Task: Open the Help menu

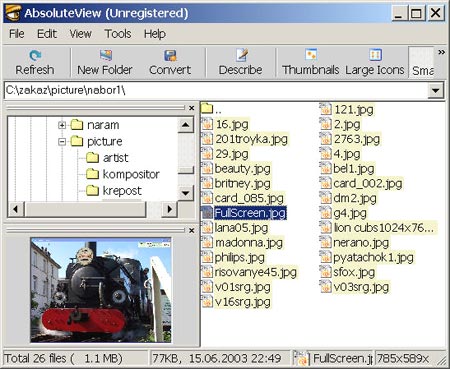Action: (x=155, y=34)
